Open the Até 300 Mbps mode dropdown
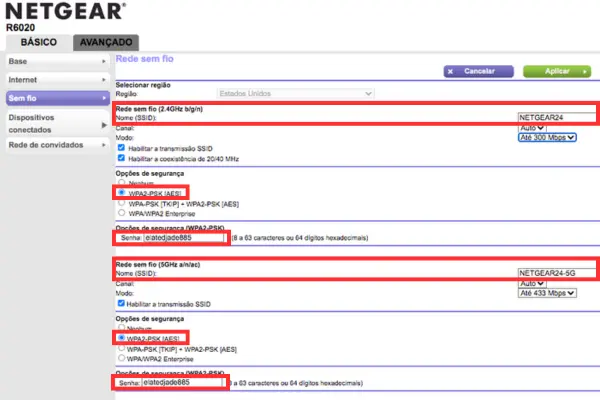The width and height of the screenshot is (600, 400). [547, 137]
